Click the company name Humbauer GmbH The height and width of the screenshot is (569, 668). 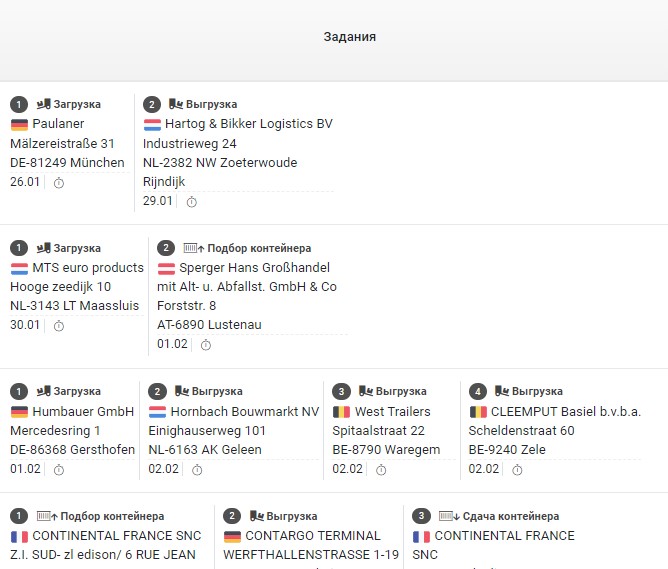point(83,412)
